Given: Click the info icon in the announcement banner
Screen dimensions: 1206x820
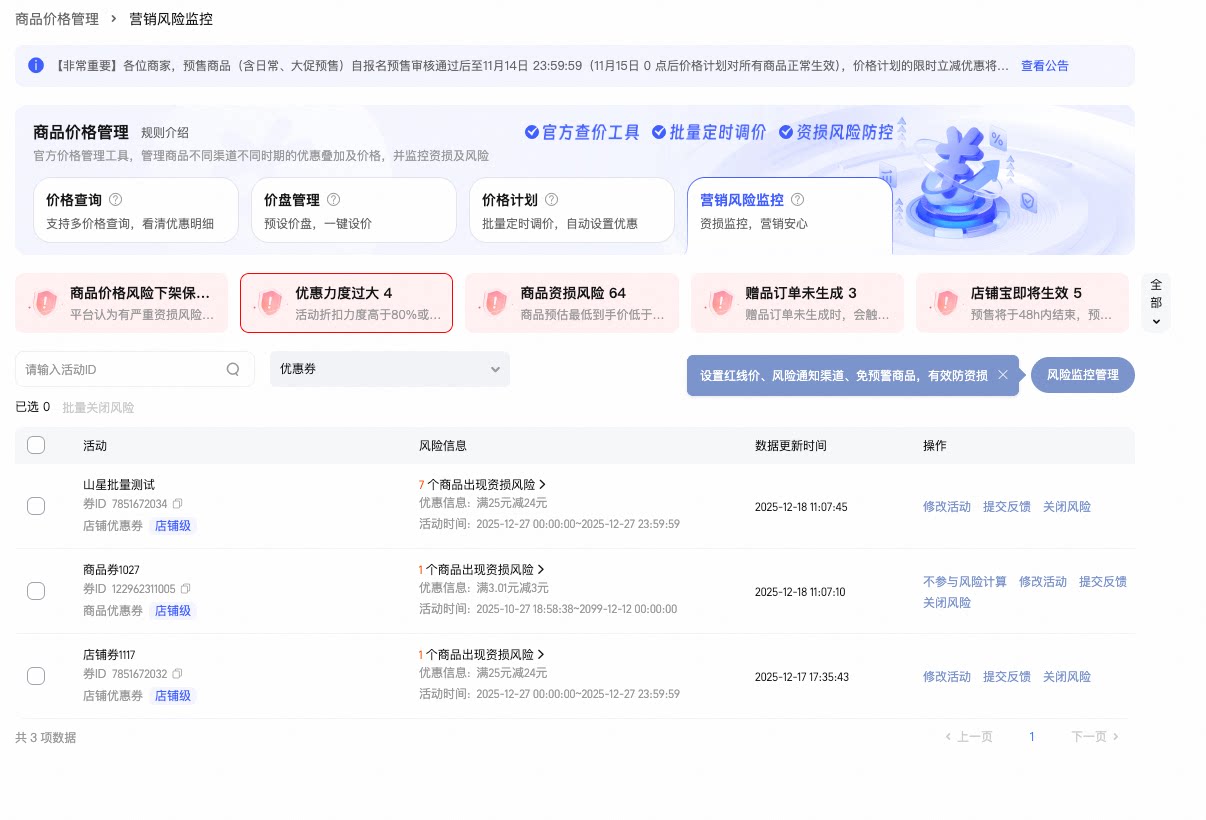Looking at the screenshot, I should [37, 65].
